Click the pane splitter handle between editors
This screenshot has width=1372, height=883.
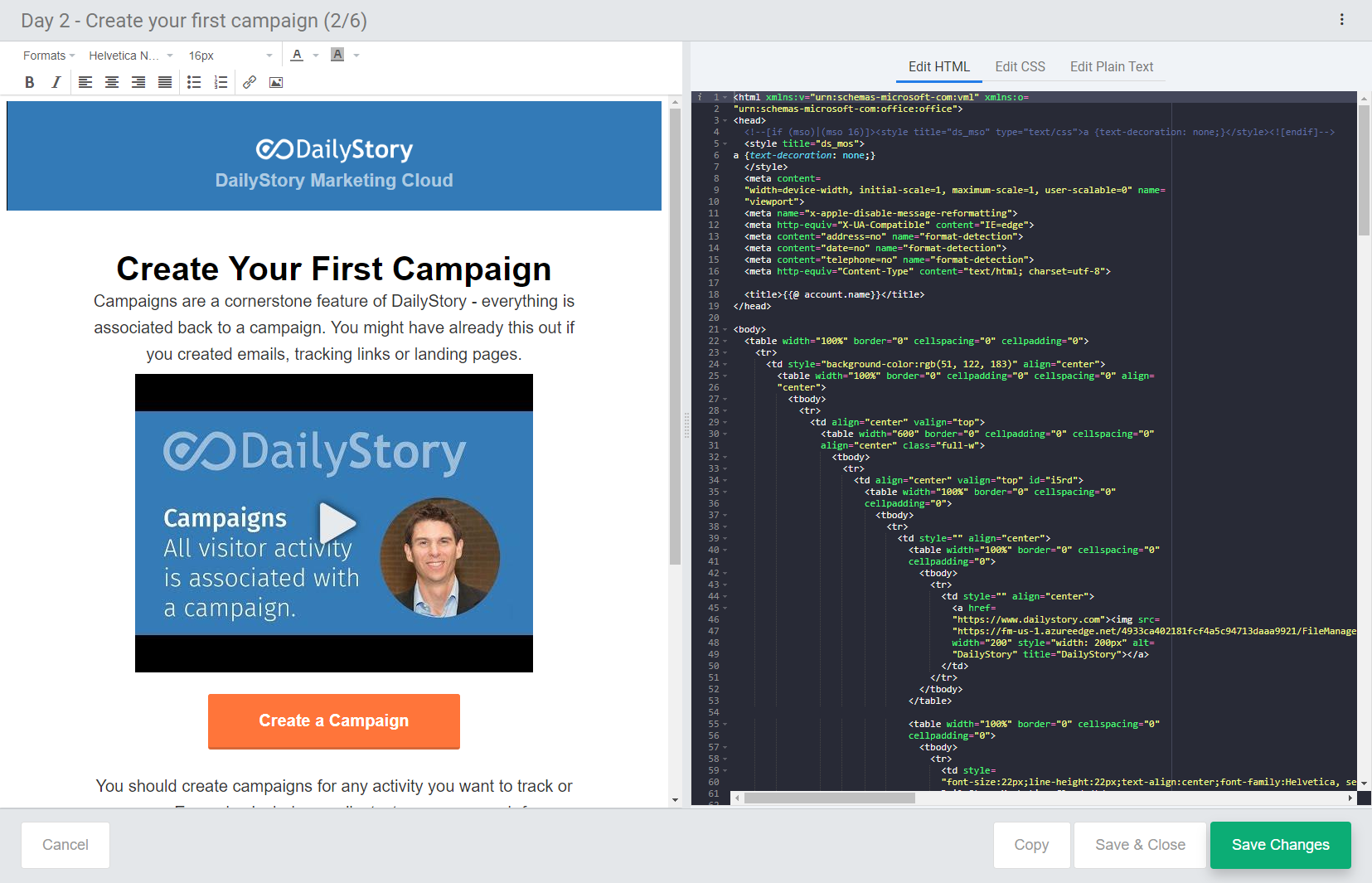(686, 425)
